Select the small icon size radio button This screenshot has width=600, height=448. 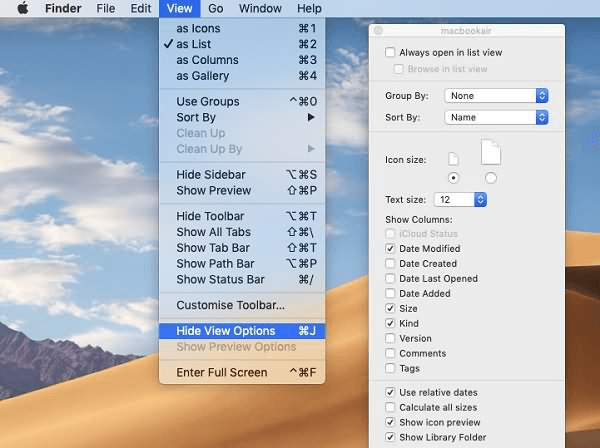[x=453, y=178]
